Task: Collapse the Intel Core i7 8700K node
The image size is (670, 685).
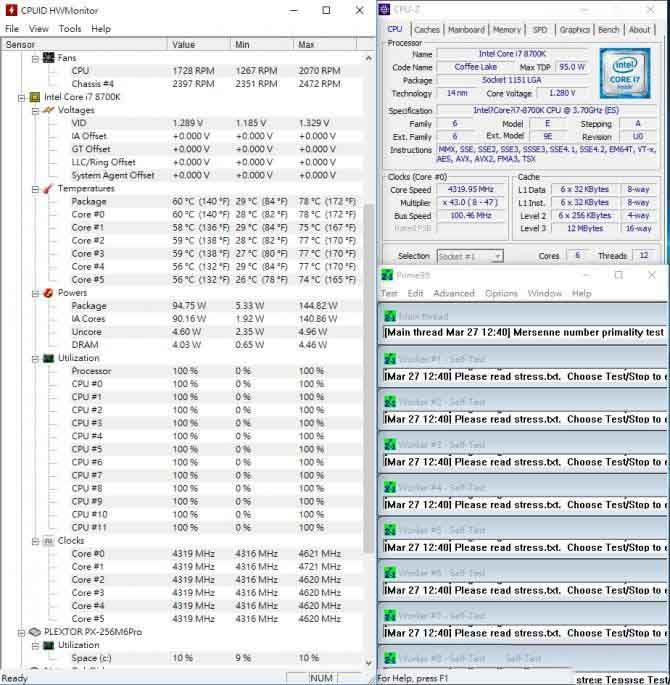Action: coord(21,98)
